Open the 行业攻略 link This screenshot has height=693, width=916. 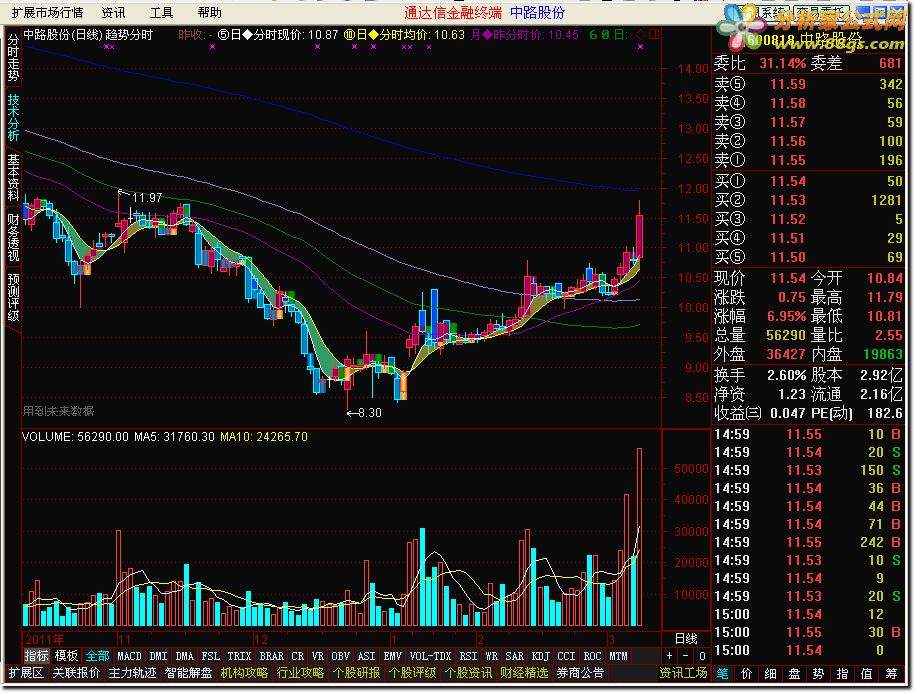tap(300, 673)
